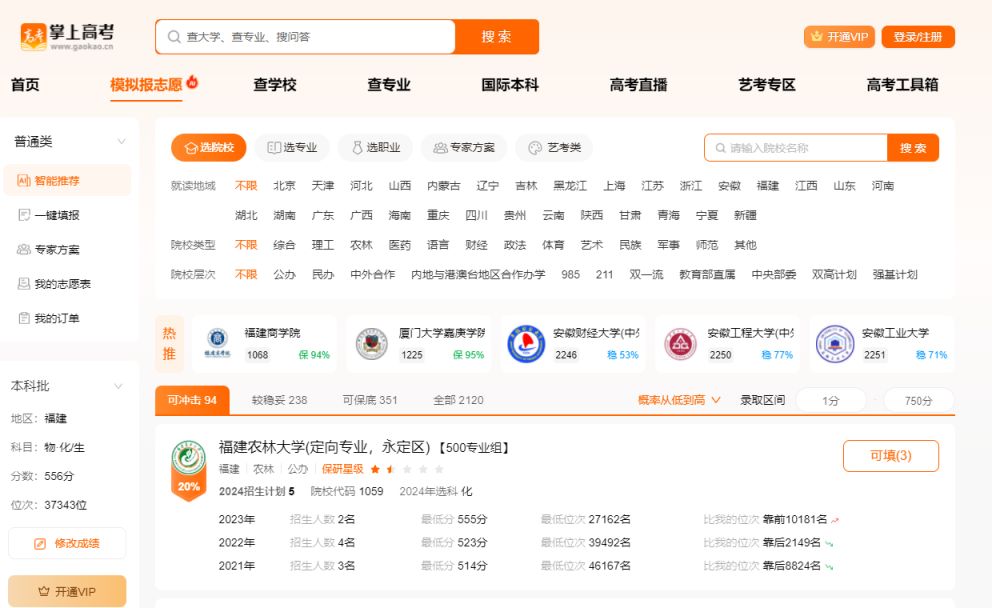This screenshot has width=992, height=608.
Task: Filter 院校类型 by 师范
Action: 707,245
